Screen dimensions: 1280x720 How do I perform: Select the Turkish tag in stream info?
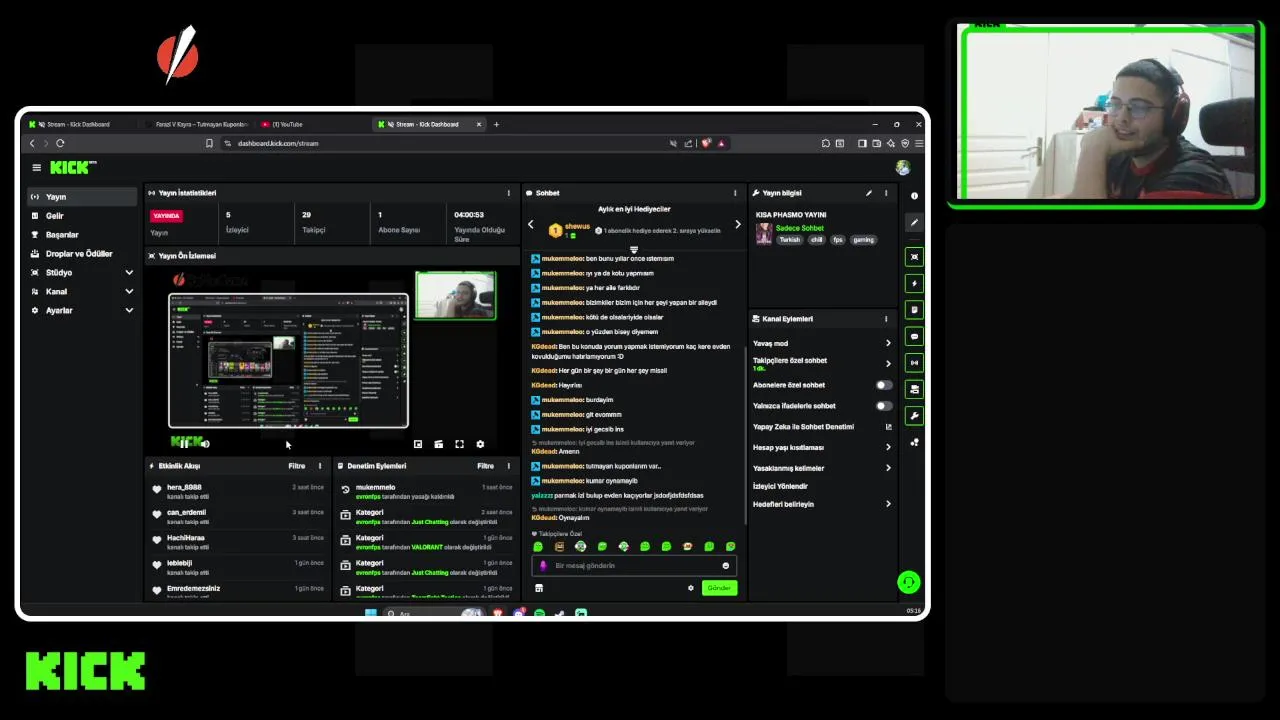coord(790,240)
